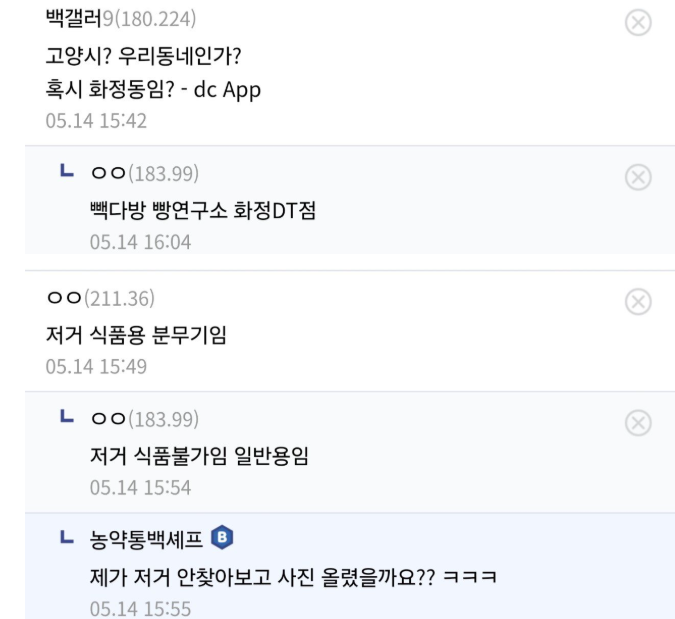Click X icon on 식품불가임 일반용임 reply
Screen dimensions: 675x619
coord(638,423)
